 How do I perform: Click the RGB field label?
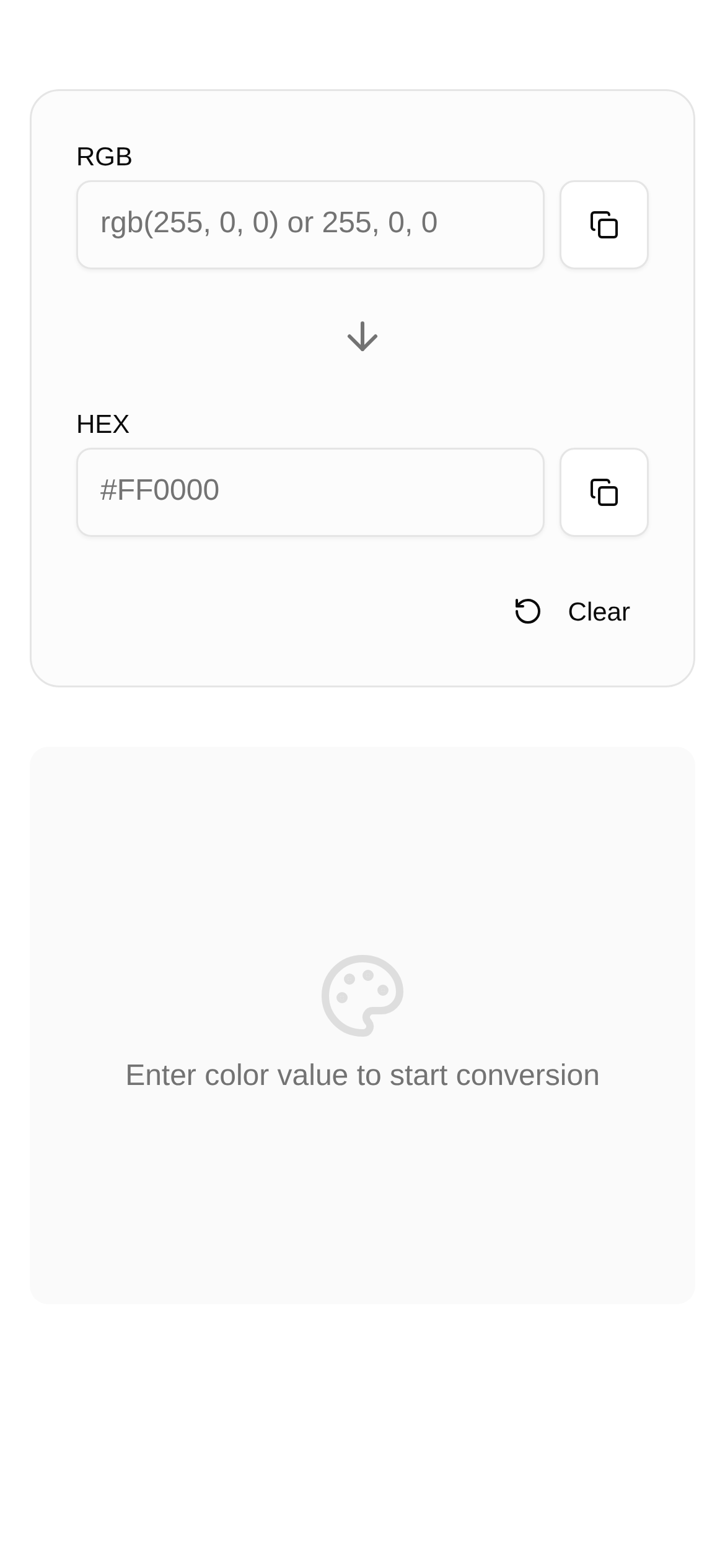coord(104,157)
